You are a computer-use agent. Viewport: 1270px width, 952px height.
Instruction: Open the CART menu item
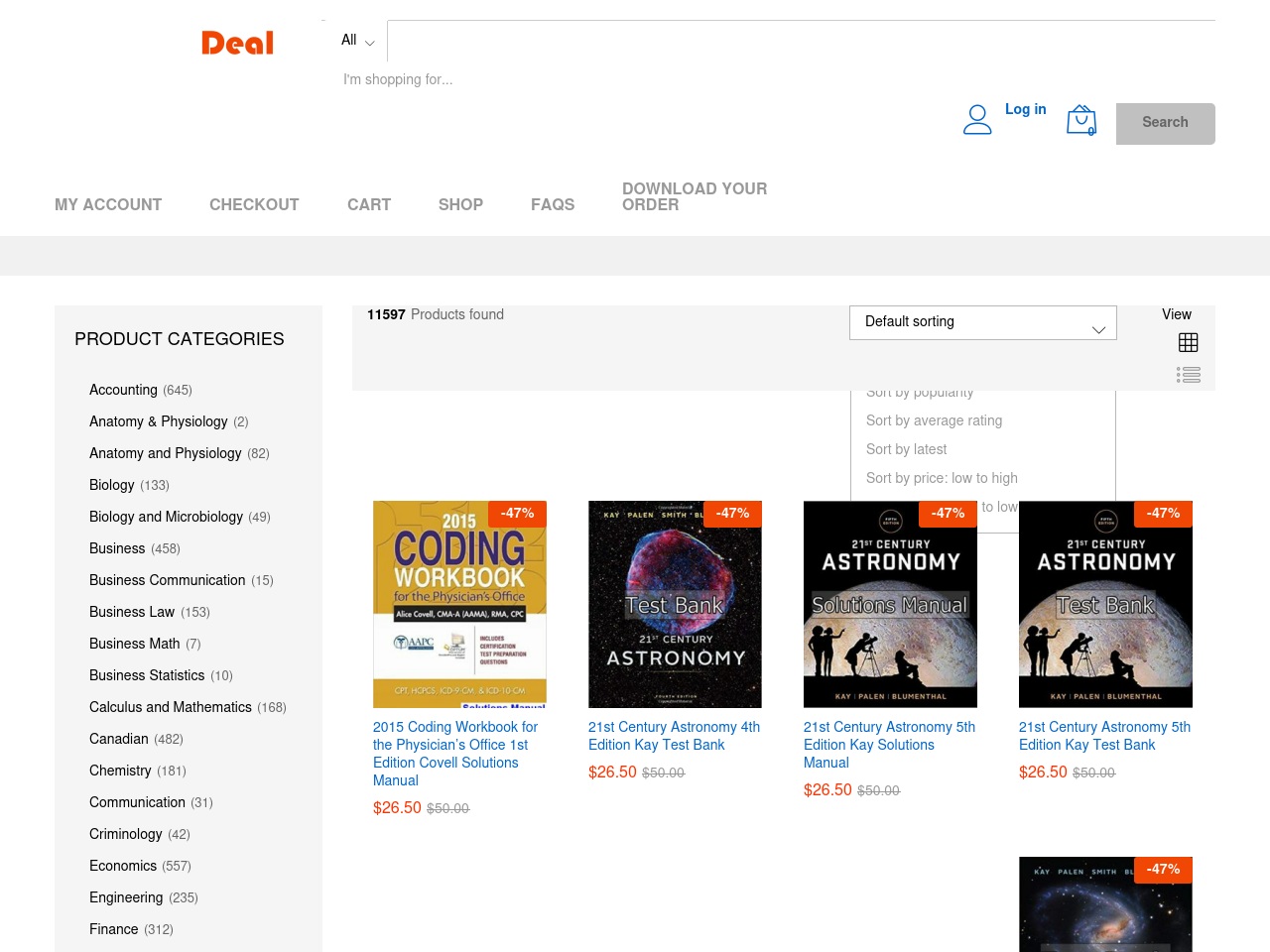[369, 204]
